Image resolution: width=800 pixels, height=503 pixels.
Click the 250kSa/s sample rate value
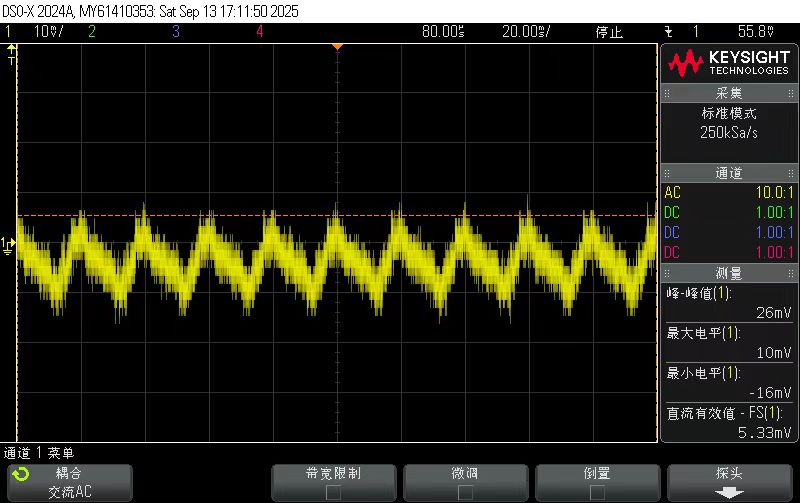coord(729,133)
